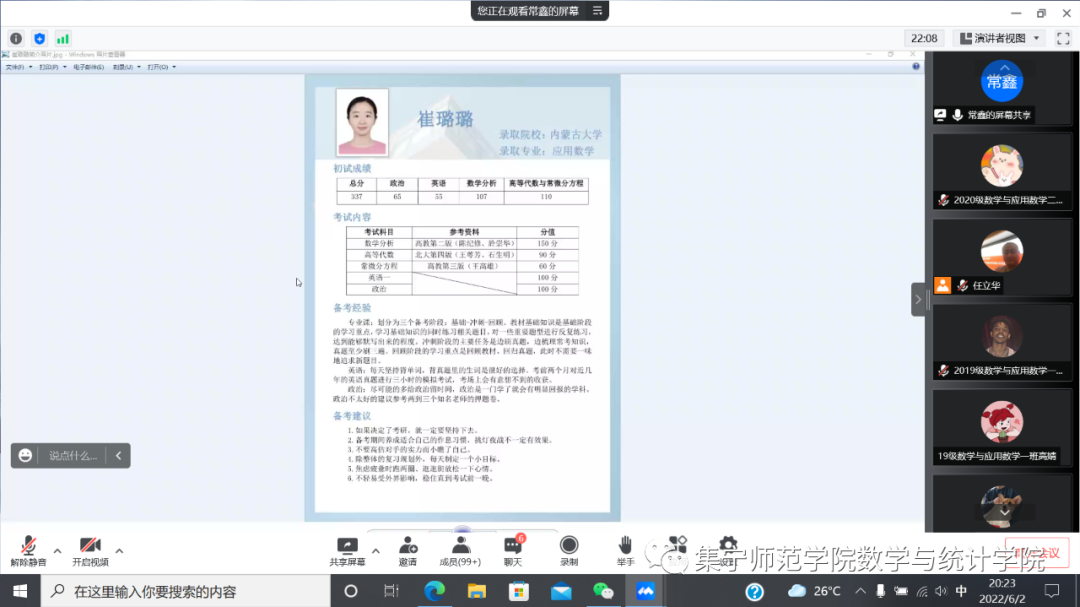Raise hand using the 举手 icon
Screen dimensions: 1080x607
pyautogui.click(x=625, y=551)
